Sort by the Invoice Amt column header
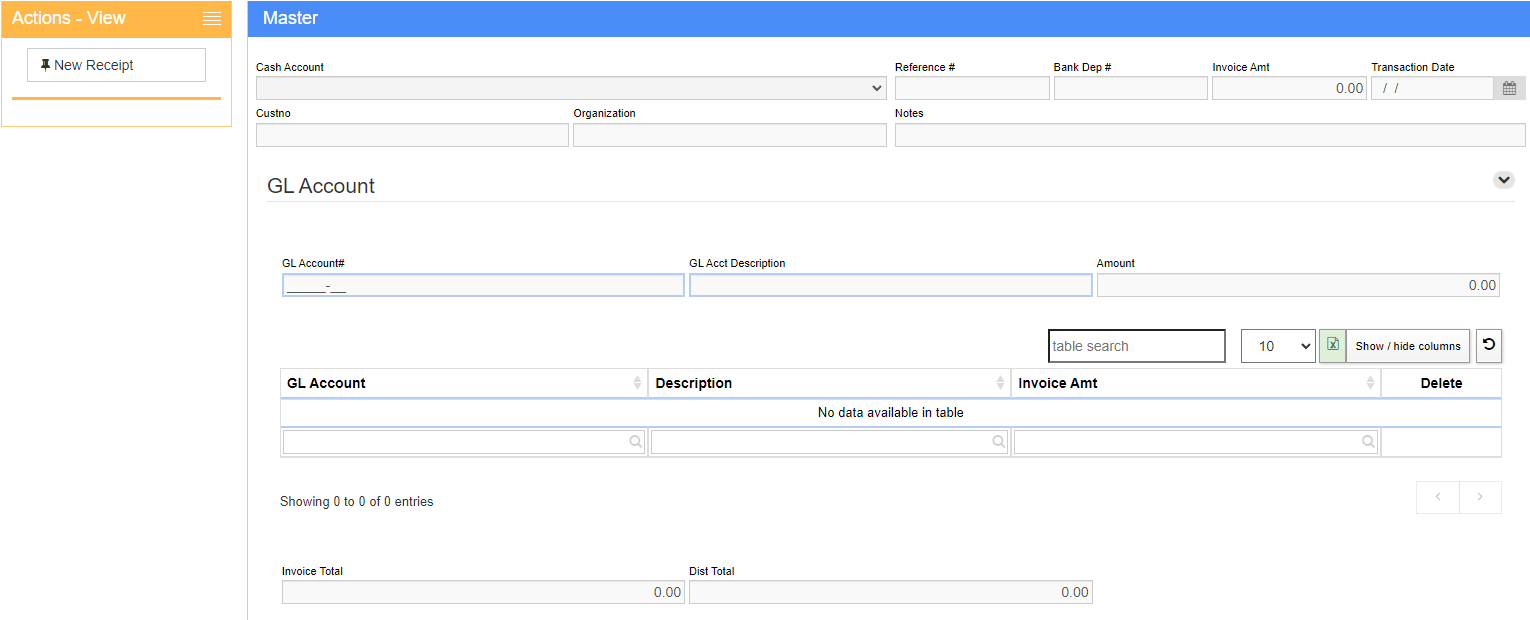The height and width of the screenshot is (620, 1530). point(1196,383)
